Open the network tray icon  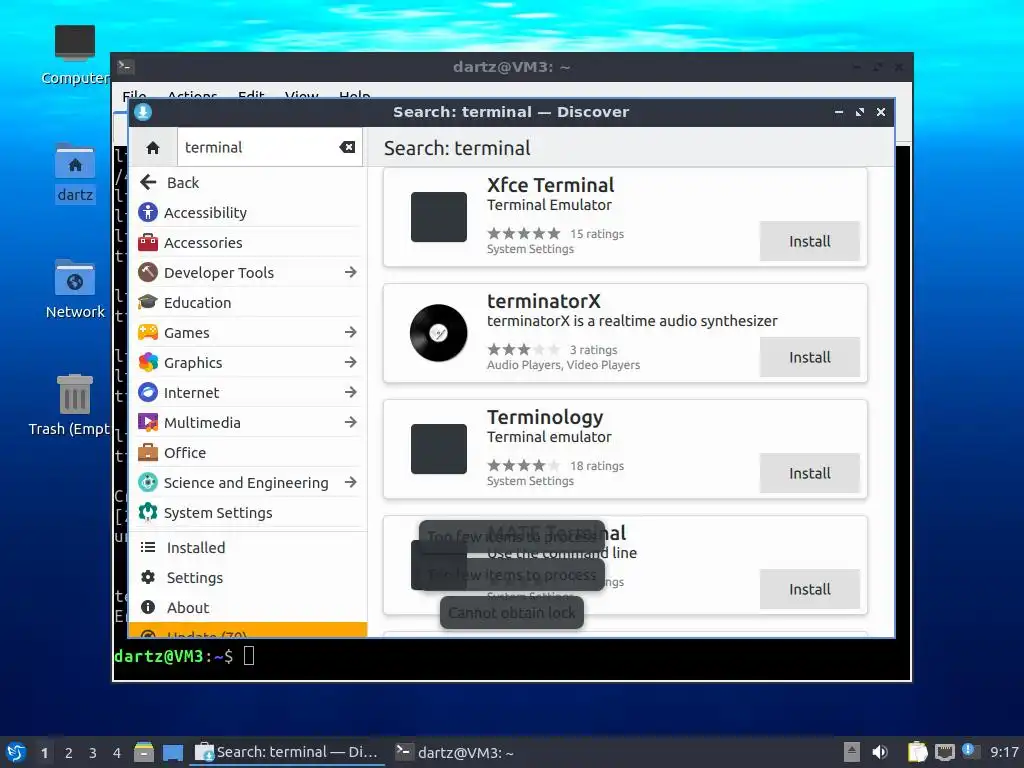[x=944, y=752]
